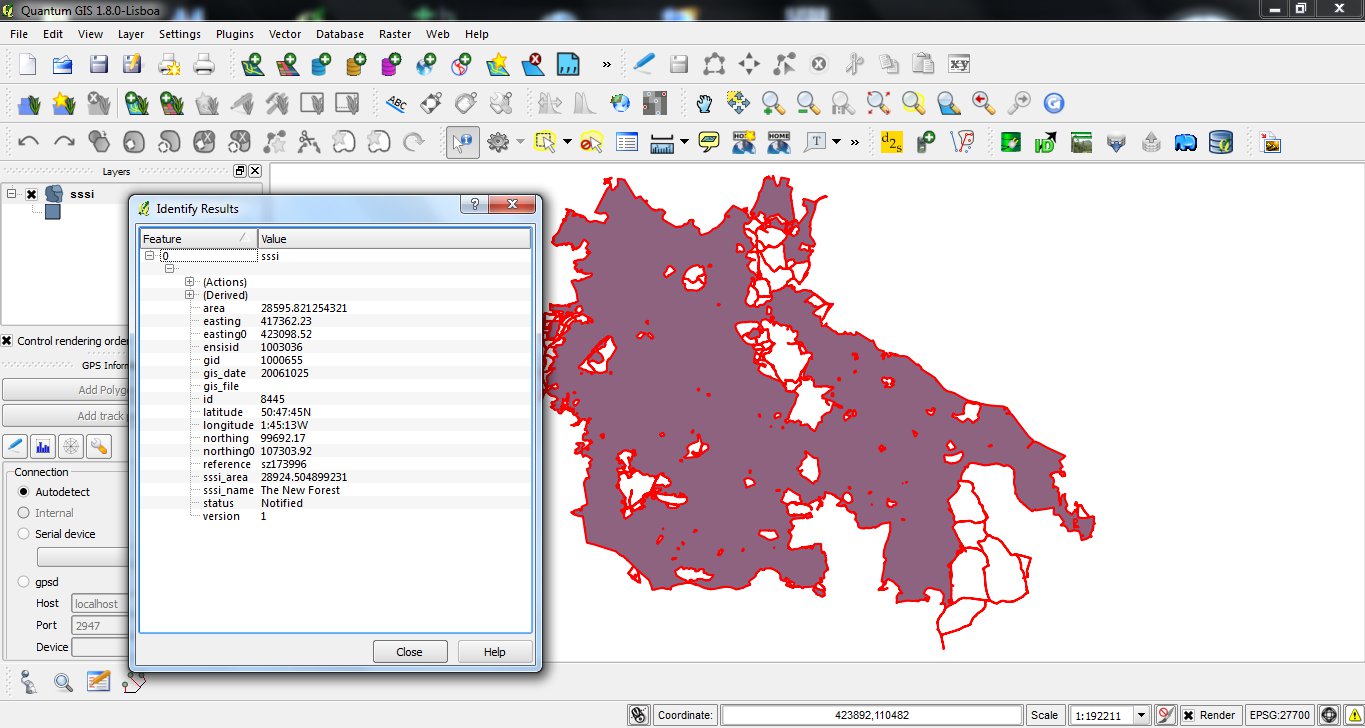Screen dimensions: 1365x728
Task: Open the Vector menu
Action: pos(285,34)
